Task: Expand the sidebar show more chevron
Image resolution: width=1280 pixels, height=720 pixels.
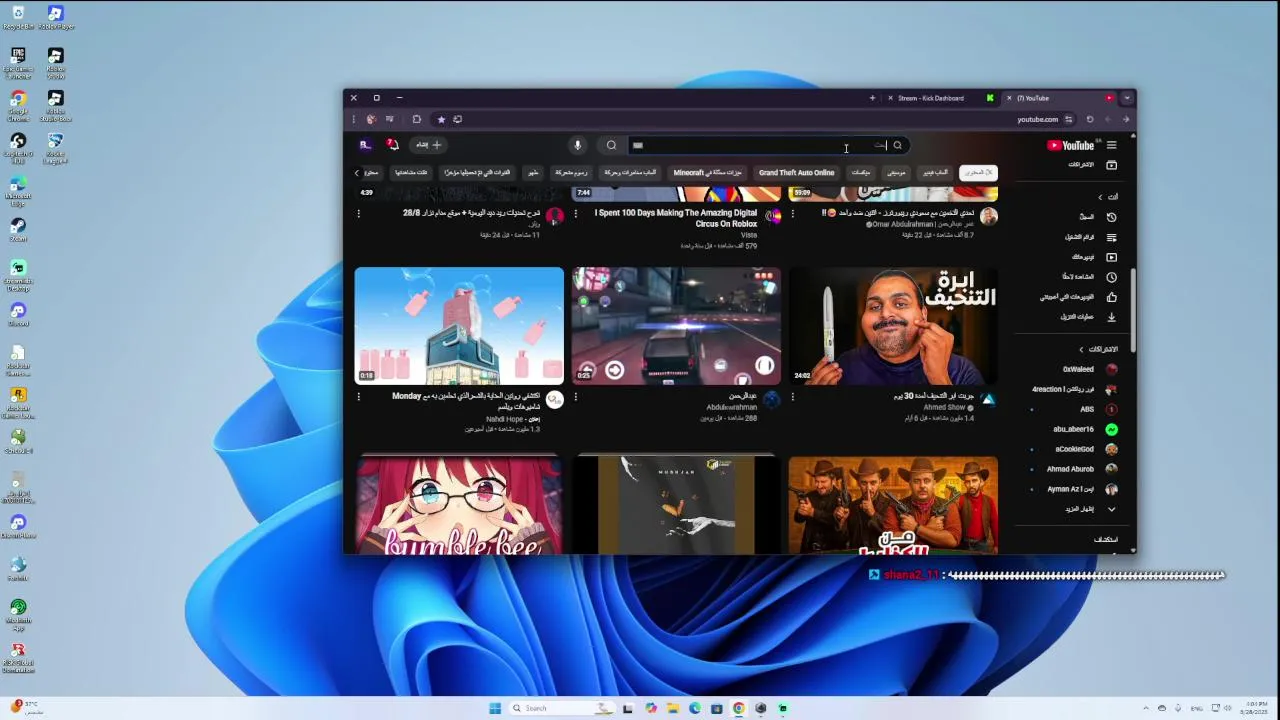Action: (x=1111, y=509)
